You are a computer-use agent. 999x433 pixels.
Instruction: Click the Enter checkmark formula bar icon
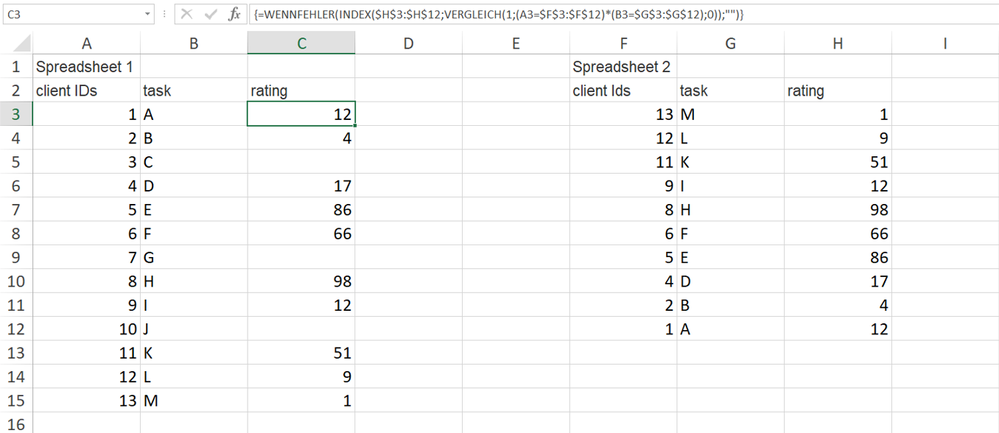point(210,14)
